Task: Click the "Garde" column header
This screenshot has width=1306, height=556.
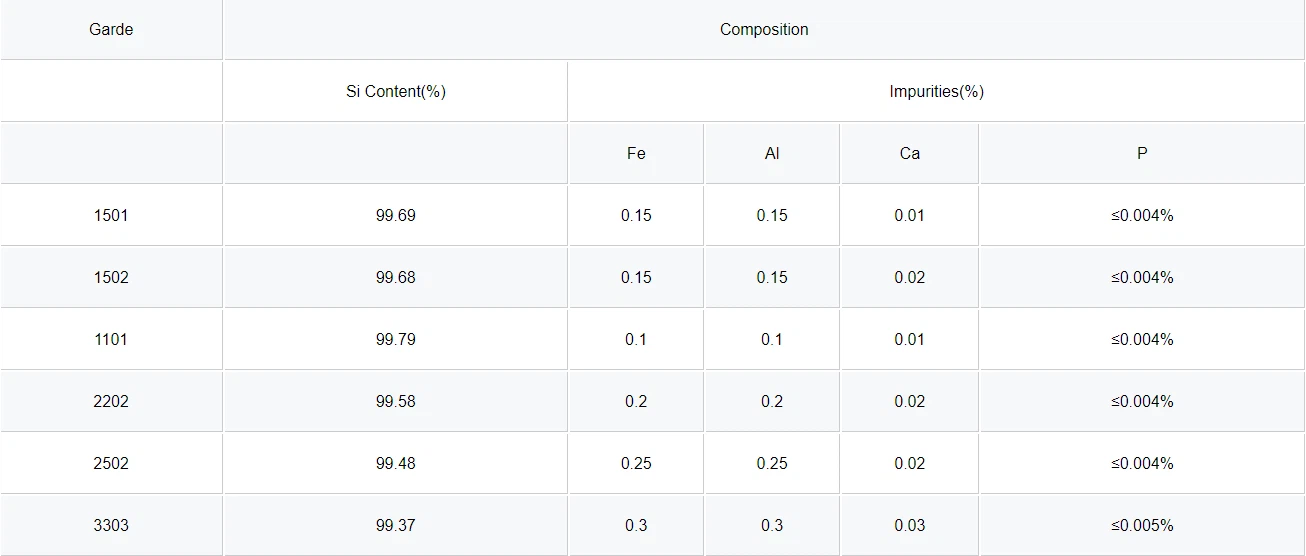Action: tap(111, 30)
